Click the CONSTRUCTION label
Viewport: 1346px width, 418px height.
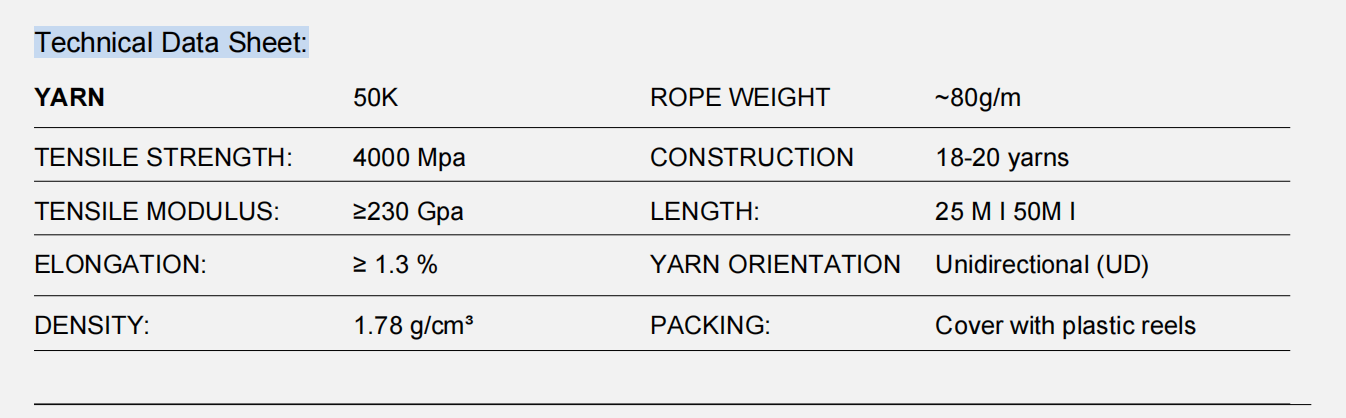[x=751, y=158]
